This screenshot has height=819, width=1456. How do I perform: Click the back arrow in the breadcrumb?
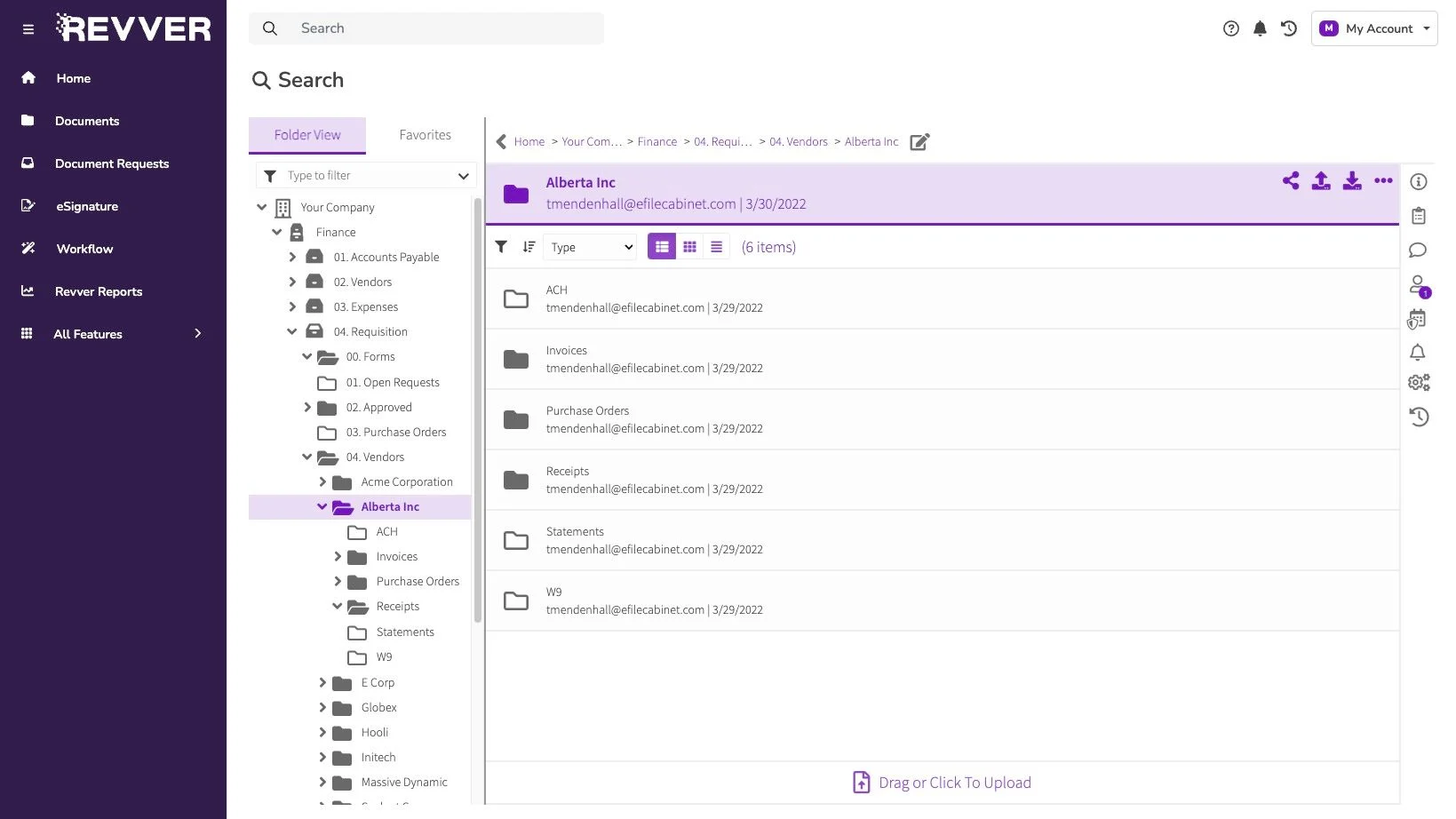(x=501, y=142)
